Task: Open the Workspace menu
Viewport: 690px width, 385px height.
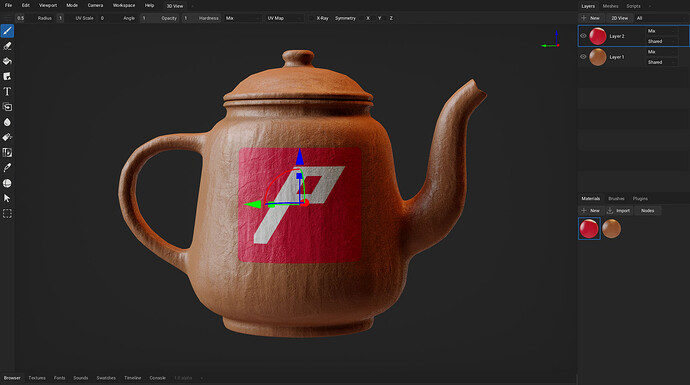Action: [124, 6]
